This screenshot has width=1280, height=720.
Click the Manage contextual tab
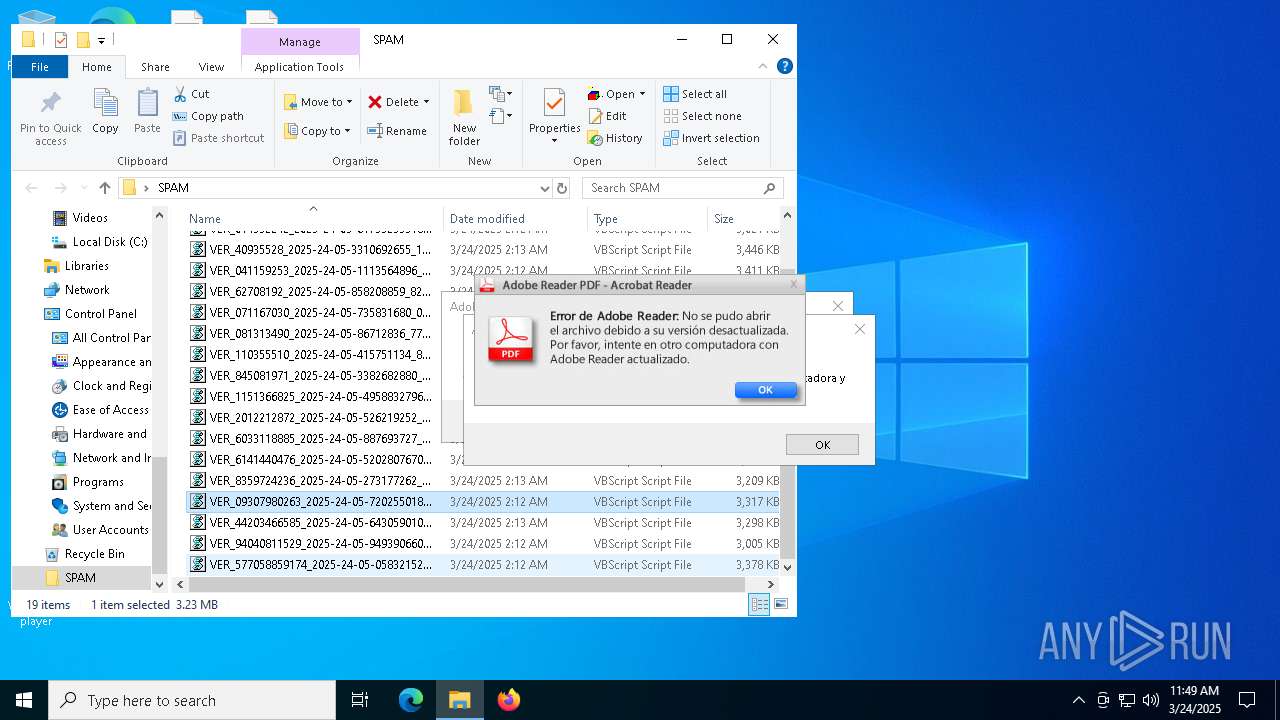pyautogui.click(x=300, y=42)
